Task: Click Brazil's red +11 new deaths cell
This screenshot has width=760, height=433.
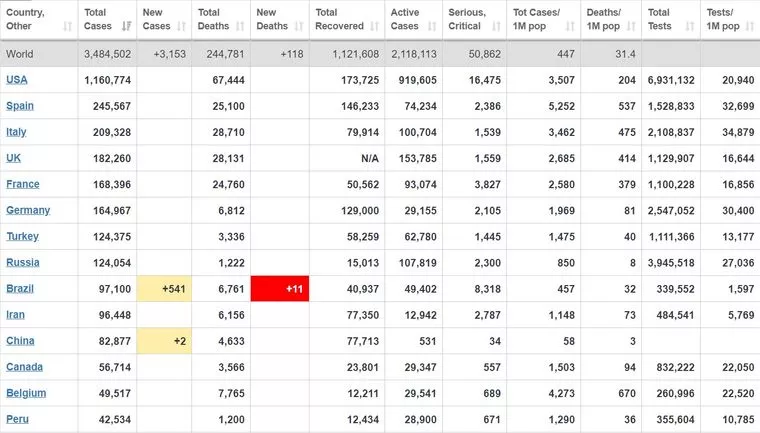Action: click(281, 289)
